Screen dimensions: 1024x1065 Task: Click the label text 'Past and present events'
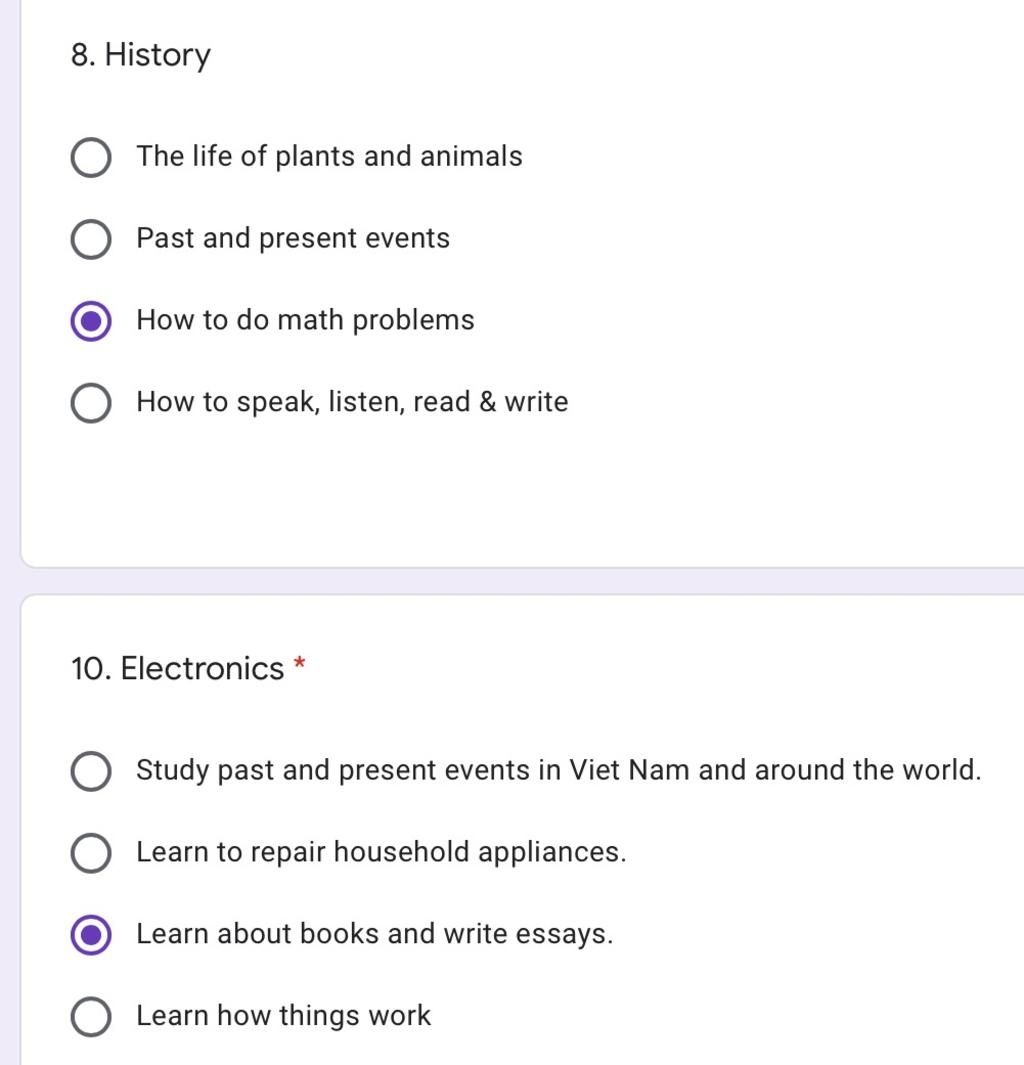[293, 238]
